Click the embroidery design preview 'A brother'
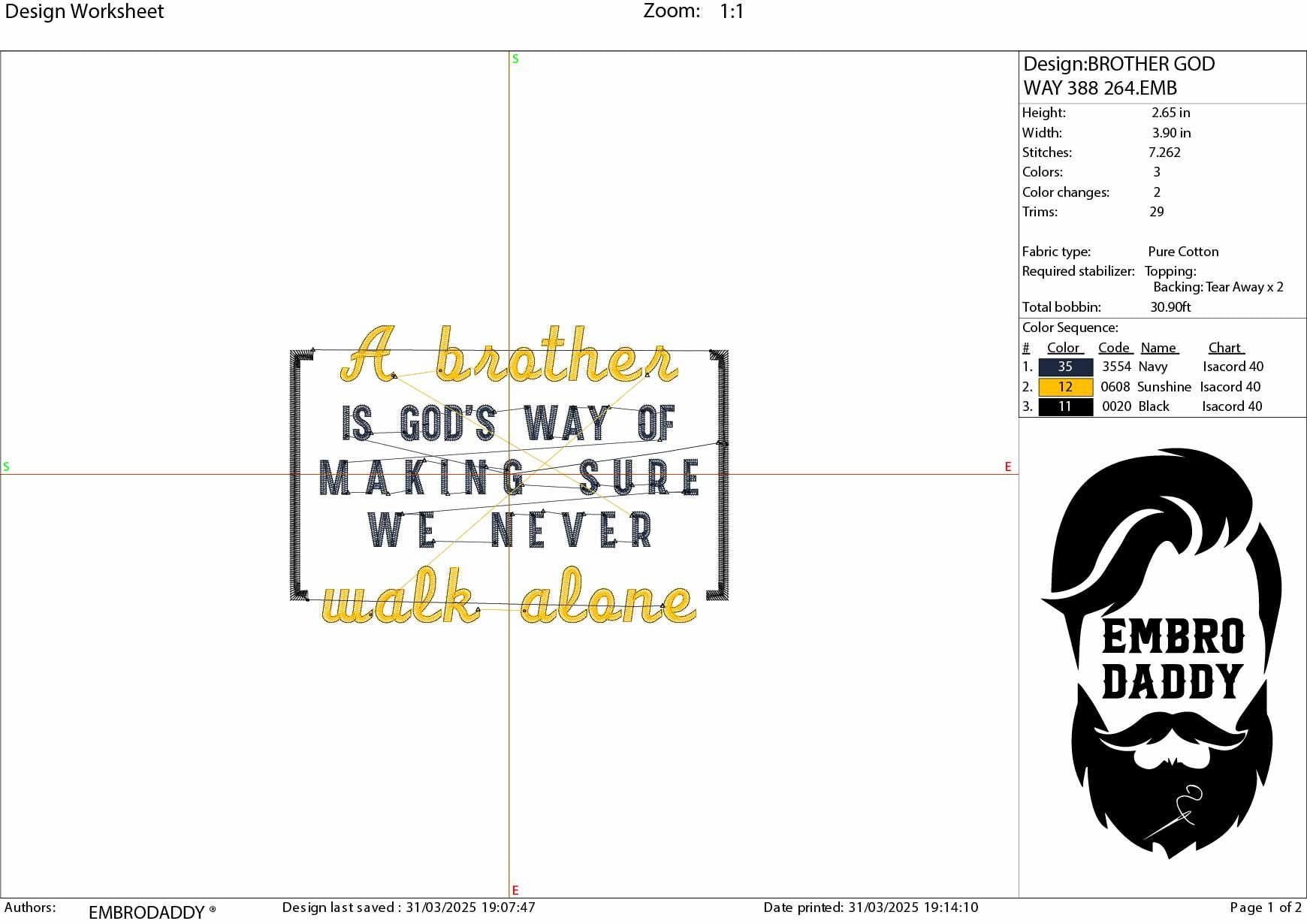Screen dimensions: 1307x924 pos(510,354)
